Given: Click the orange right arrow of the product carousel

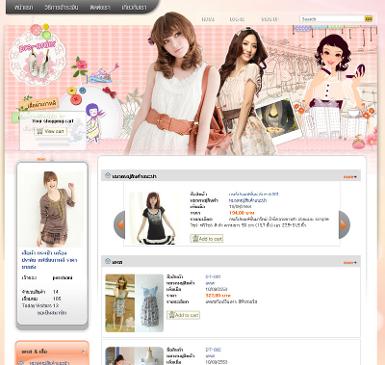Looking at the screenshot, I should point(344,225).
